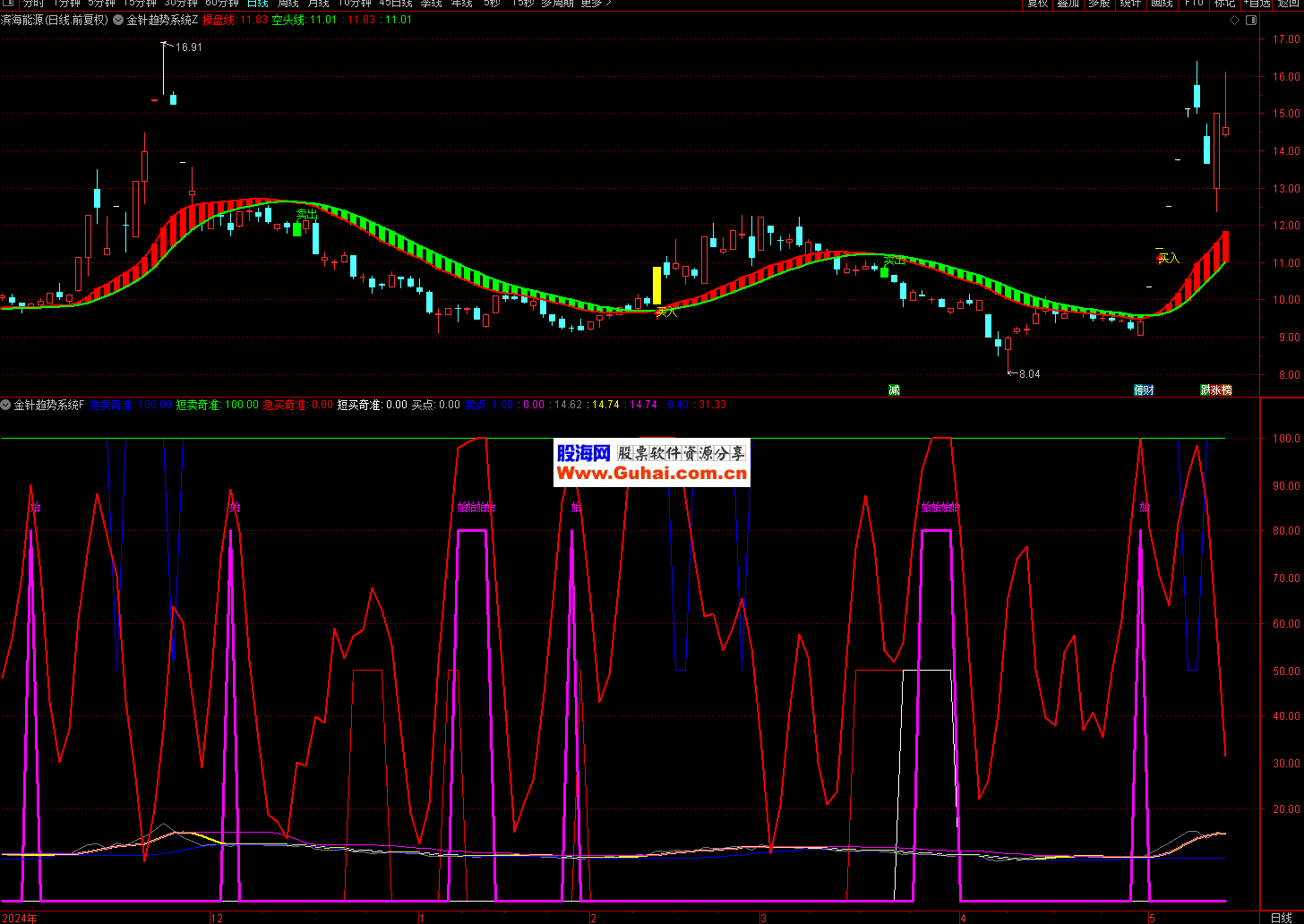Click +自选 to add to watchlist
This screenshot has width=1304, height=924.
(1257, 4)
